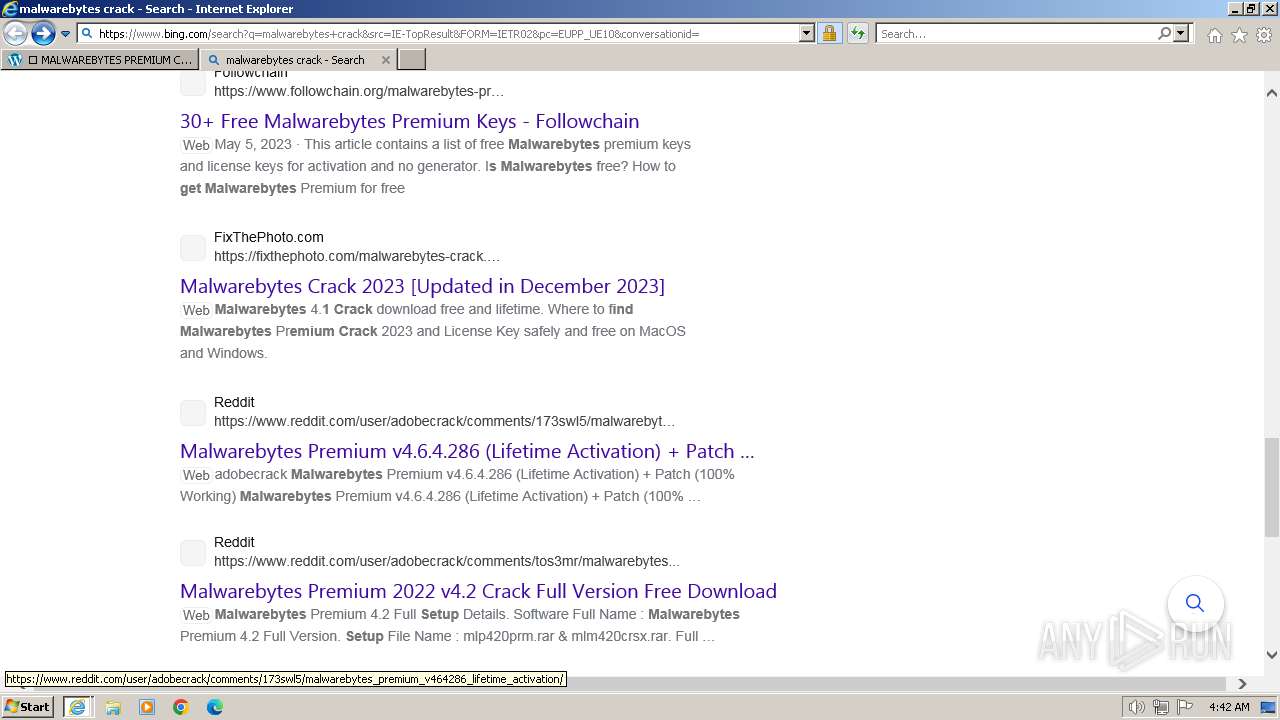
Task: Open Favorites with the star icon
Action: pyautogui.click(x=1239, y=35)
